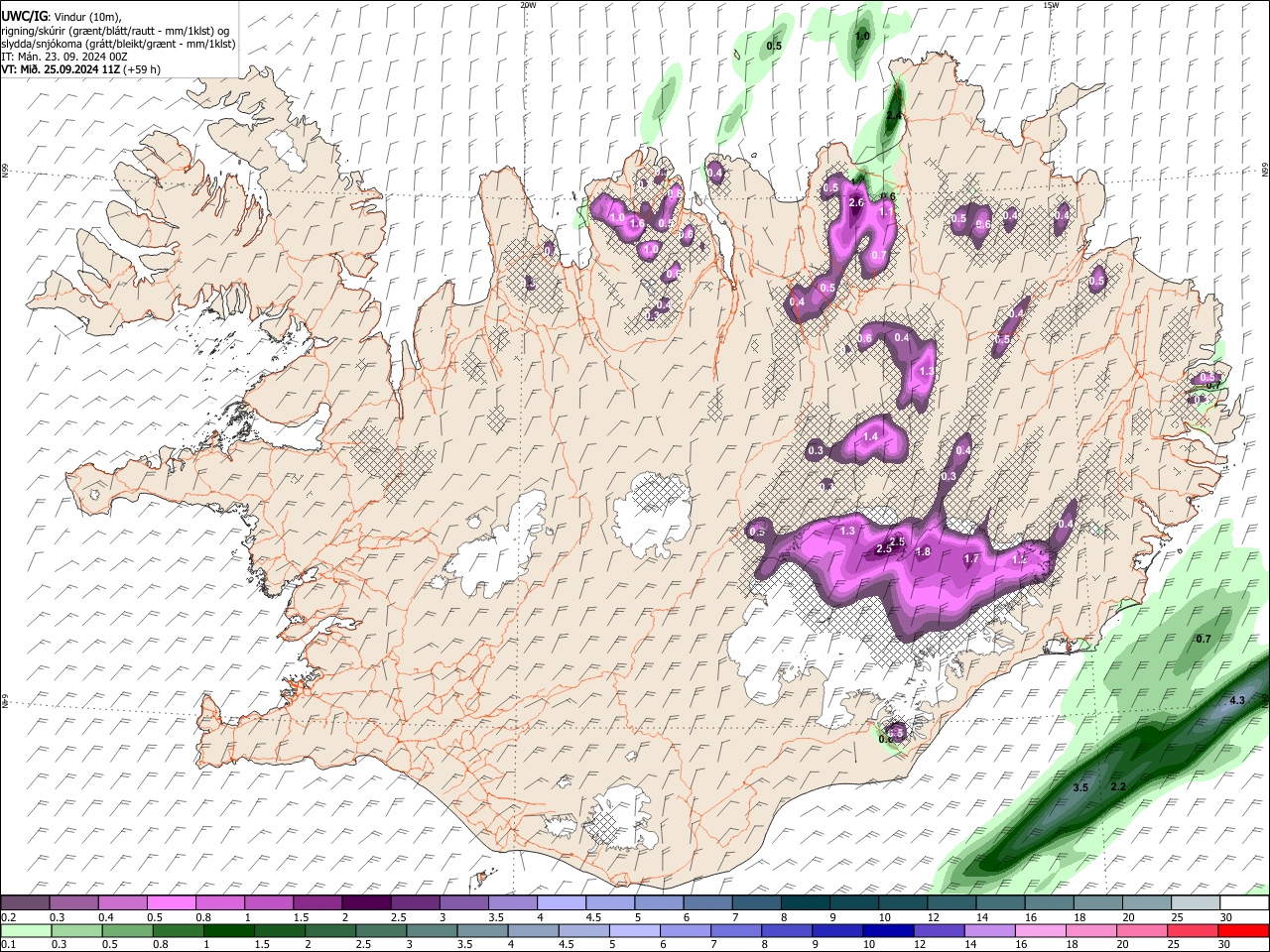The width and height of the screenshot is (1270, 952).
Task: Click the 'slydda/snjókoma' legend description line
Action: click(x=118, y=44)
